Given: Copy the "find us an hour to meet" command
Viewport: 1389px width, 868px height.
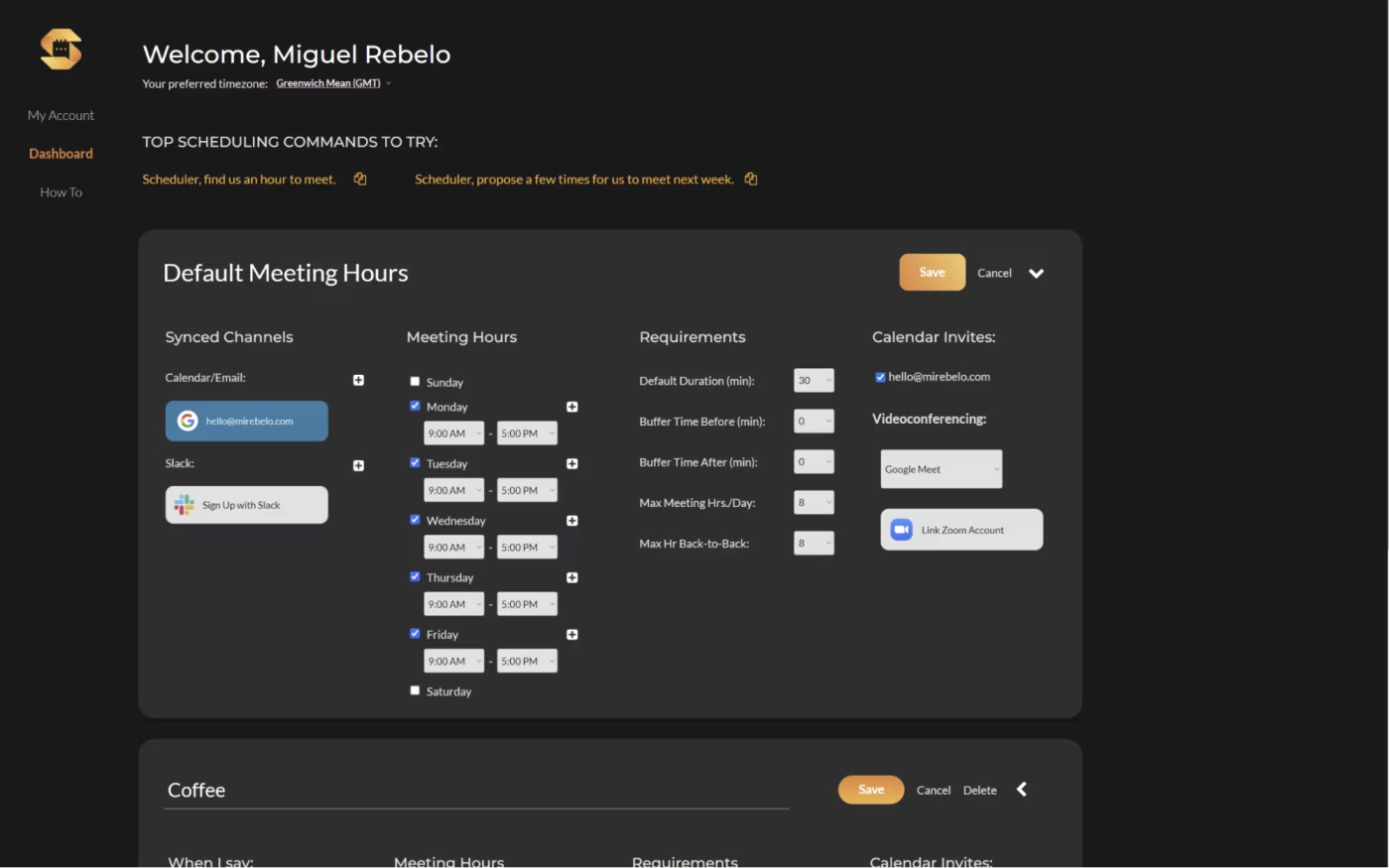Looking at the screenshot, I should (359, 179).
